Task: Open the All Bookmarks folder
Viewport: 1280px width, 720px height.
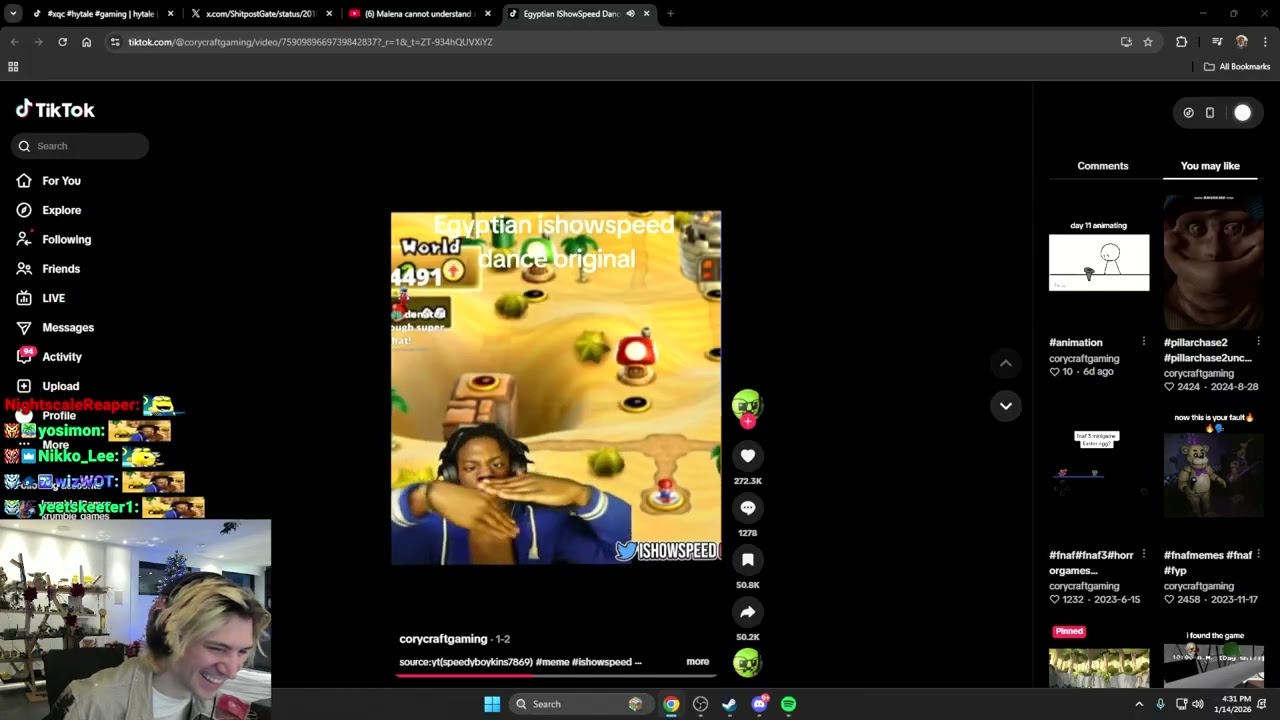Action: [1237, 67]
